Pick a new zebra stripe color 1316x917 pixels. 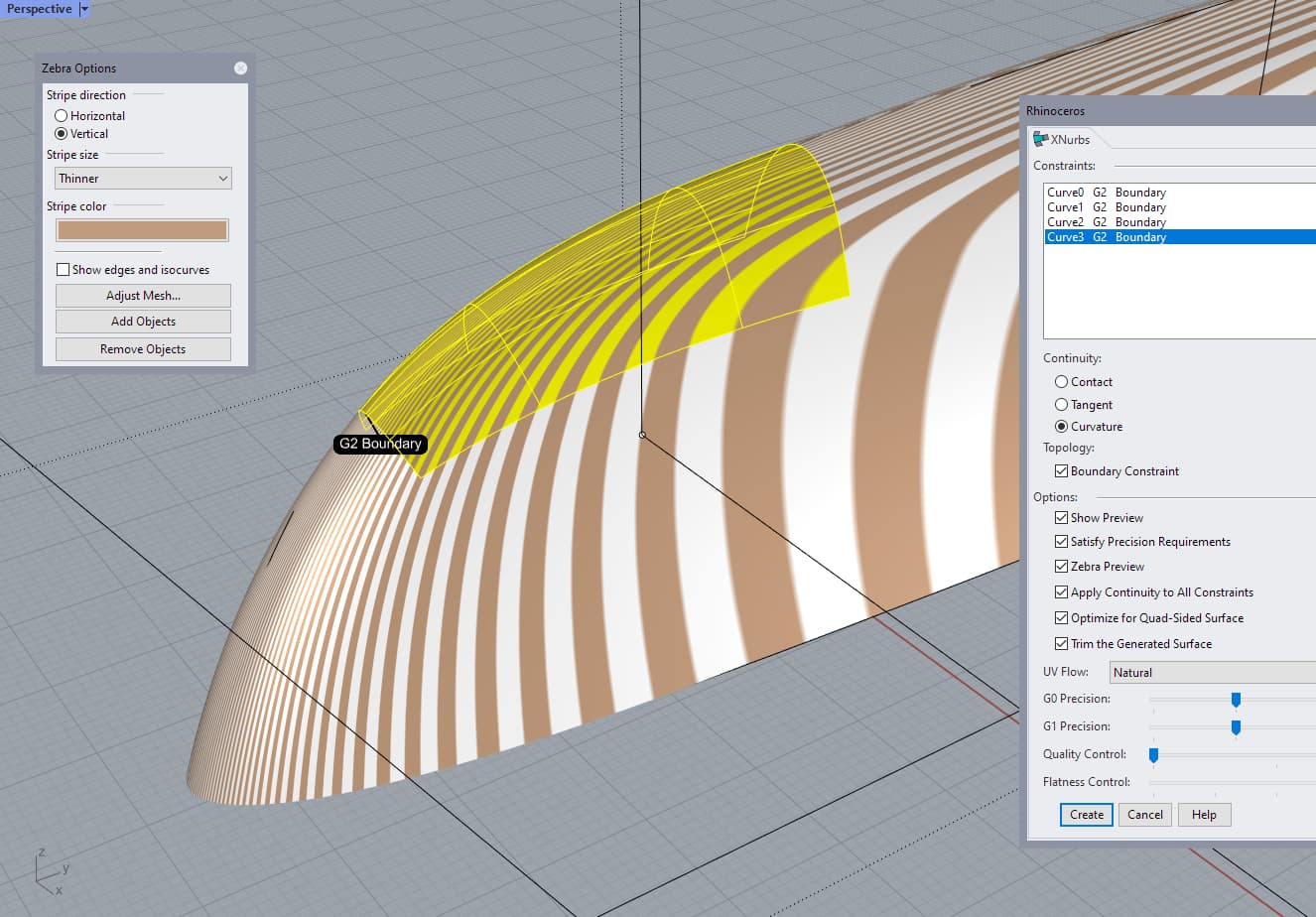[142, 230]
